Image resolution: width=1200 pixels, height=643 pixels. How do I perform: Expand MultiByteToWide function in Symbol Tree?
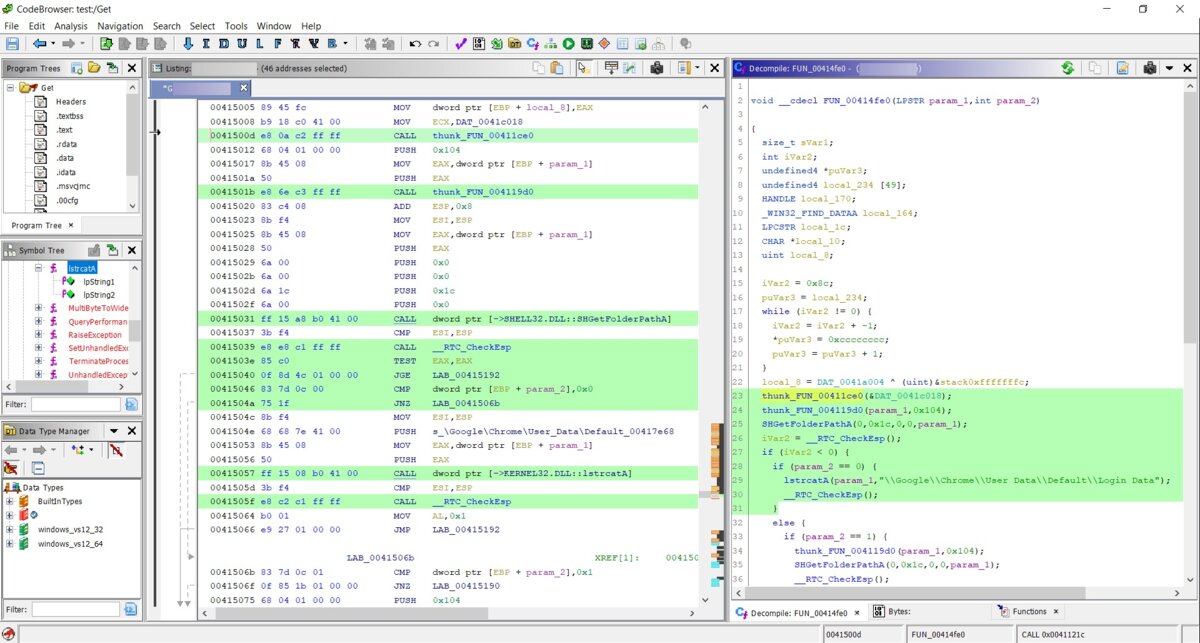[39, 308]
